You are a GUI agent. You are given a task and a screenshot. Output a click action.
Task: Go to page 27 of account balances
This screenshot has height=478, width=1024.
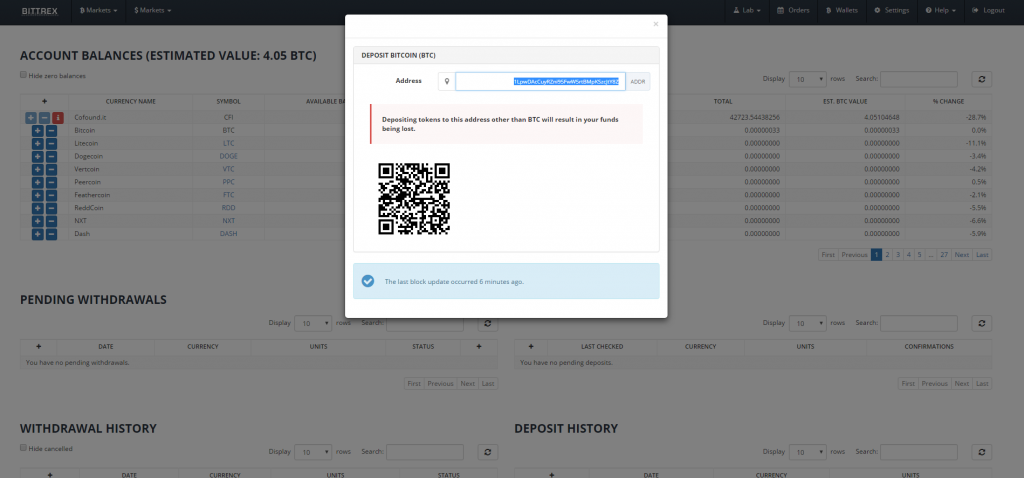[944, 255]
